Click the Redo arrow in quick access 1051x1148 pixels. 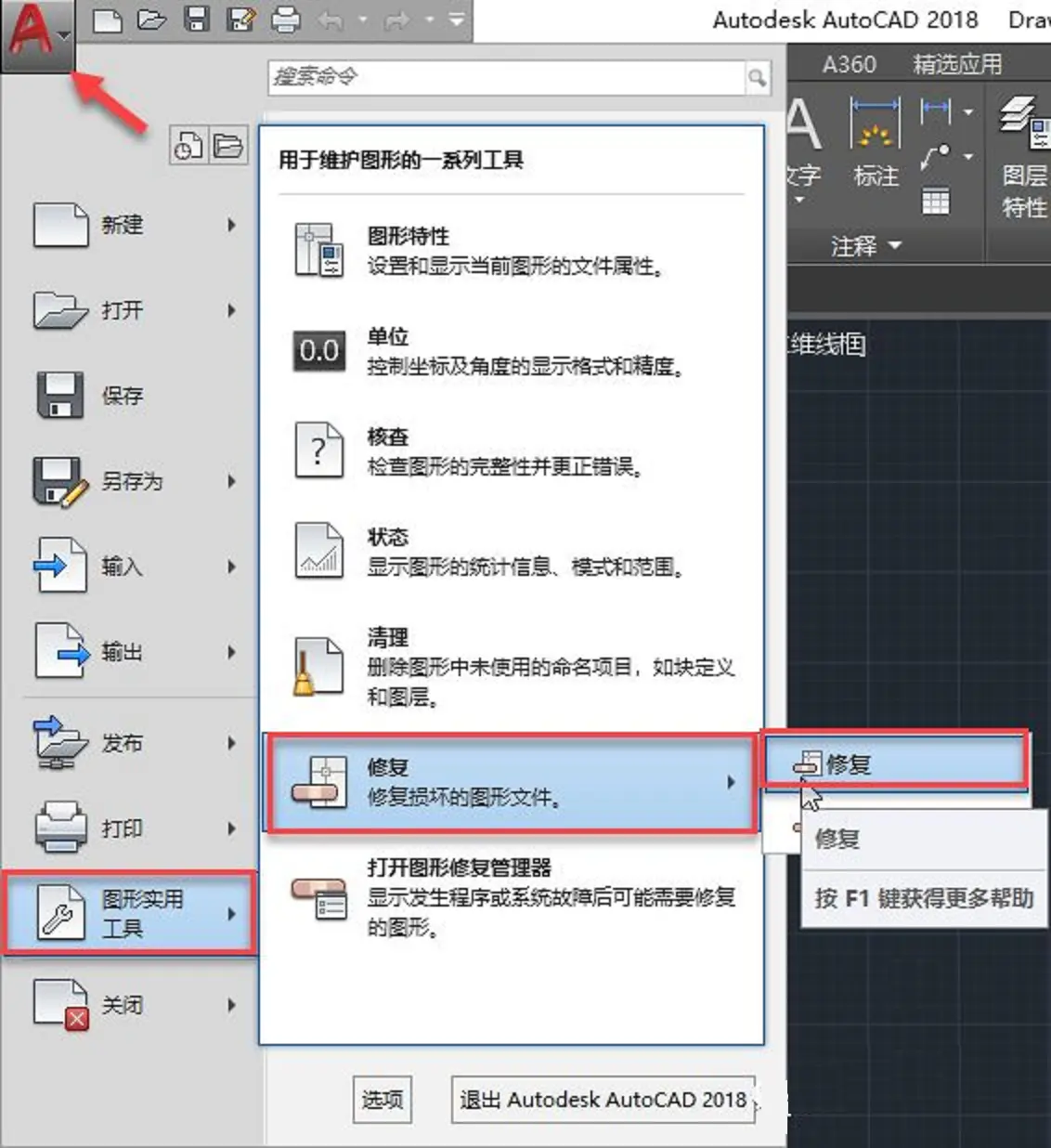(x=398, y=20)
